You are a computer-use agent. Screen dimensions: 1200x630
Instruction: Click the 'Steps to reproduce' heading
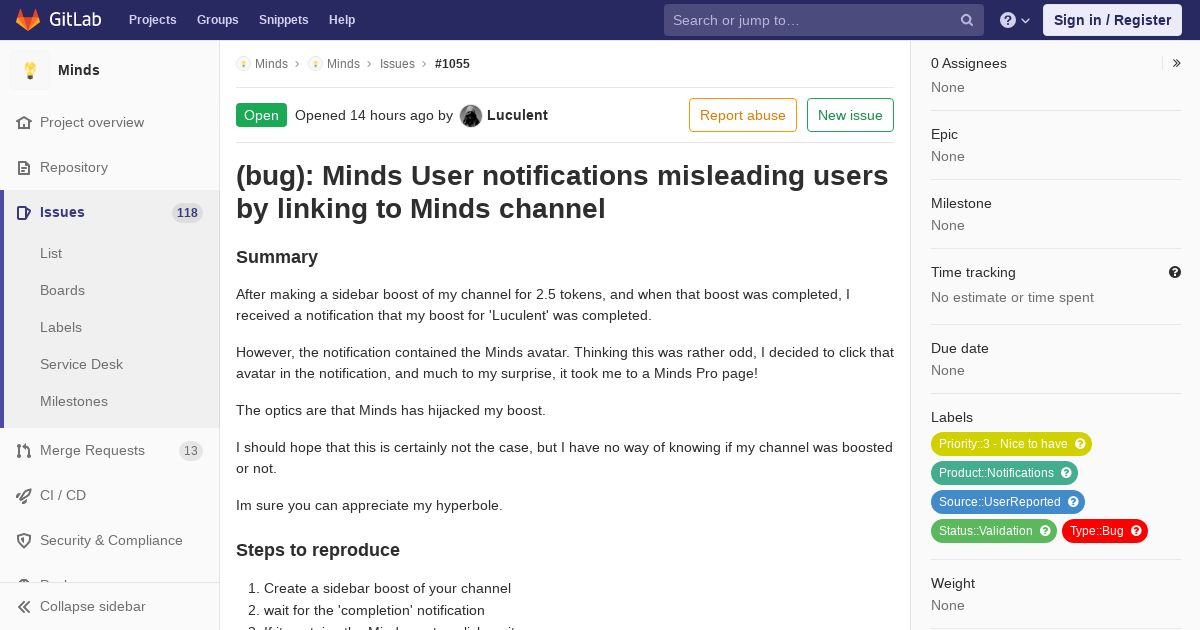point(318,550)
